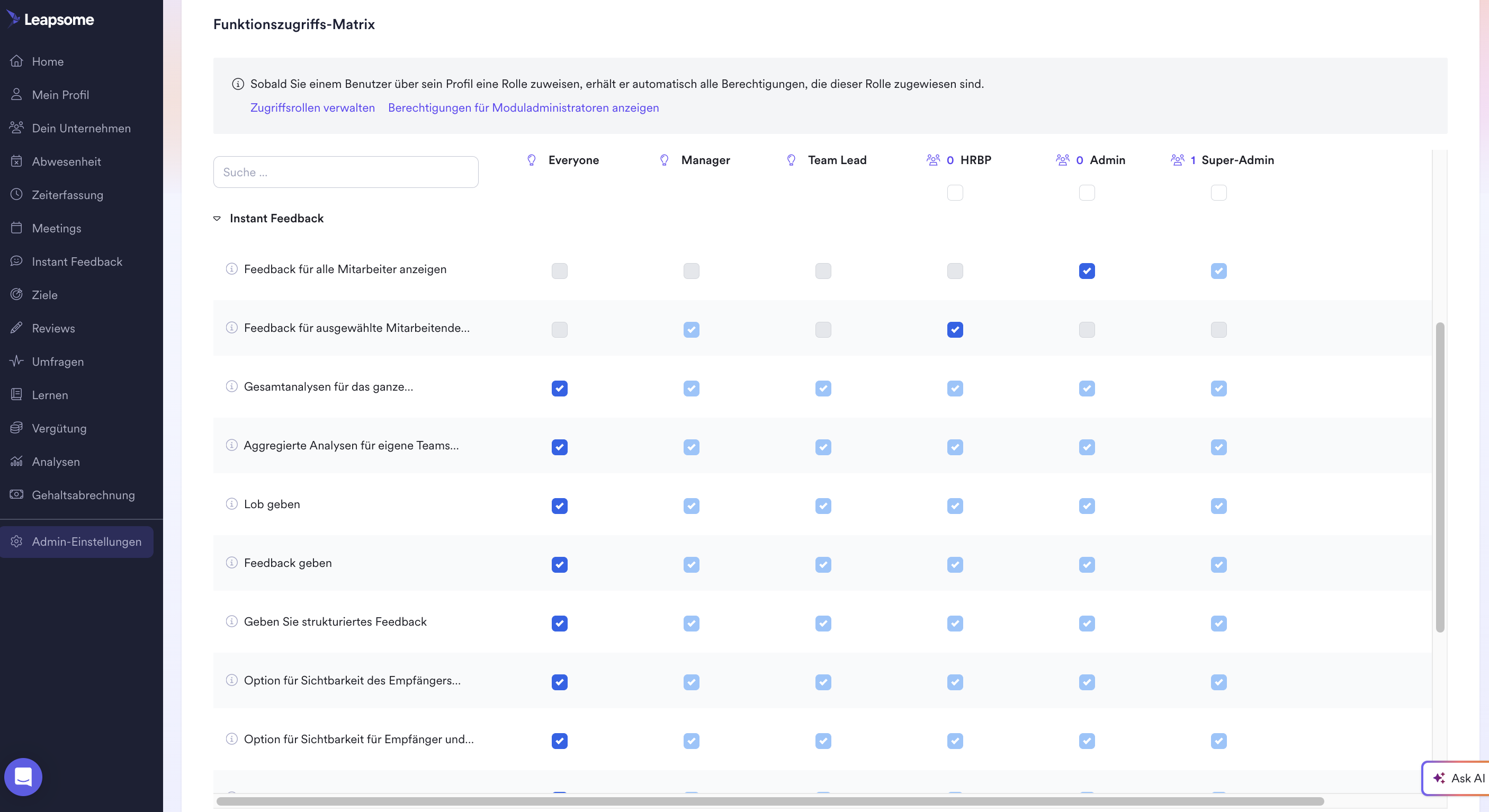This screenshot has width=1489, height=812.
Task: Uncheck Everyone for 'Gesamtanalysen für das ganze...'
Action: click(560, 389)
